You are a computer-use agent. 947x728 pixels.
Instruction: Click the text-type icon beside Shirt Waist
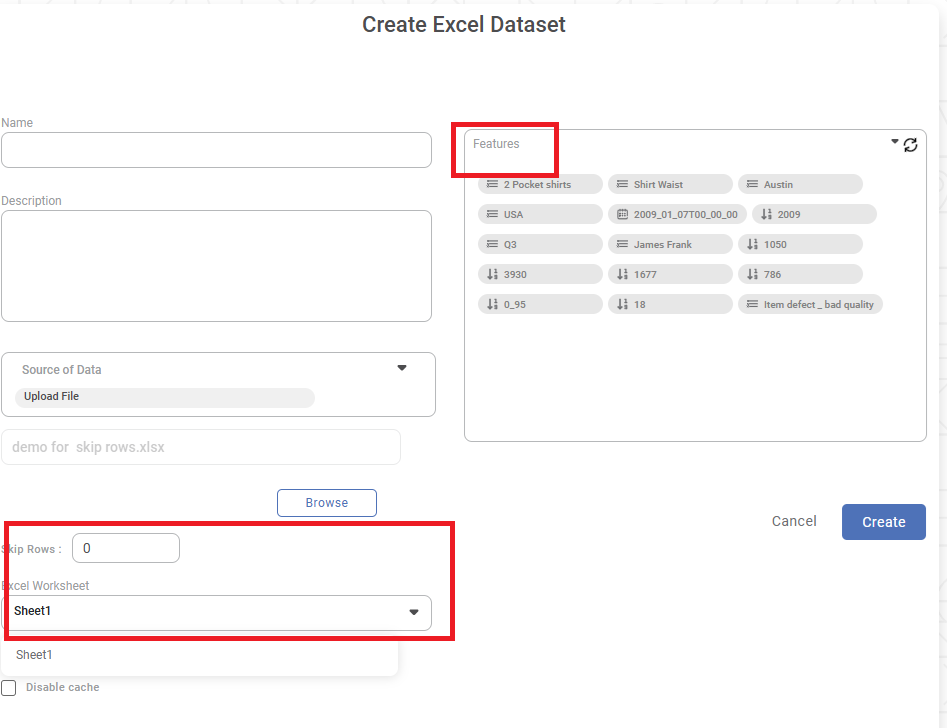[x=622, y=185]
